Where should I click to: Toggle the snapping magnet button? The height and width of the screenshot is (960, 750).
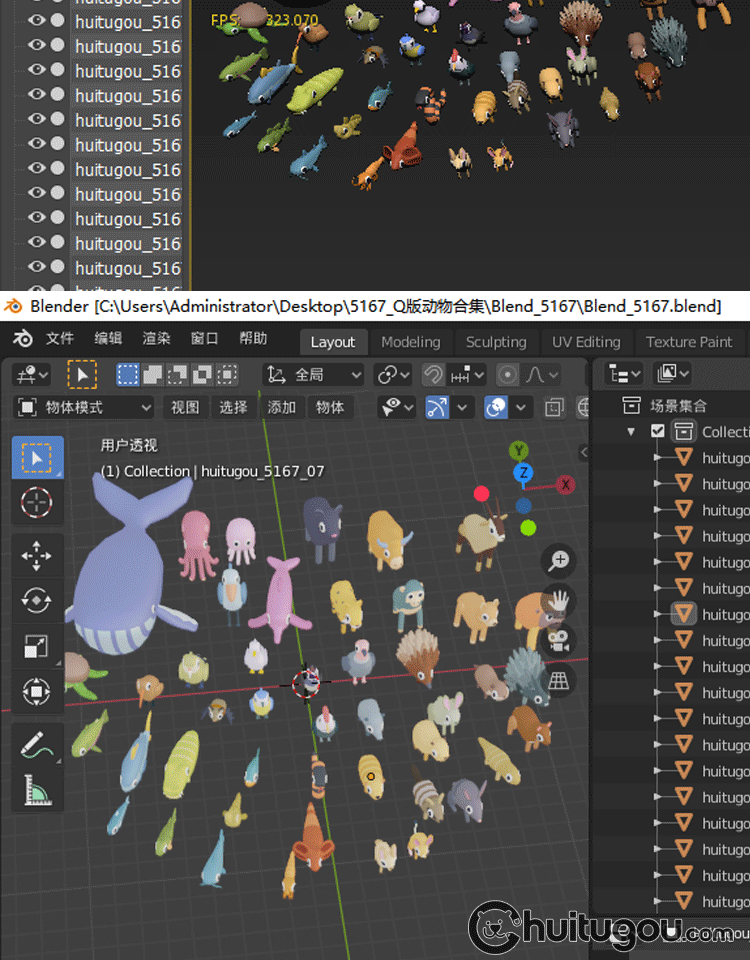point(433,375)
